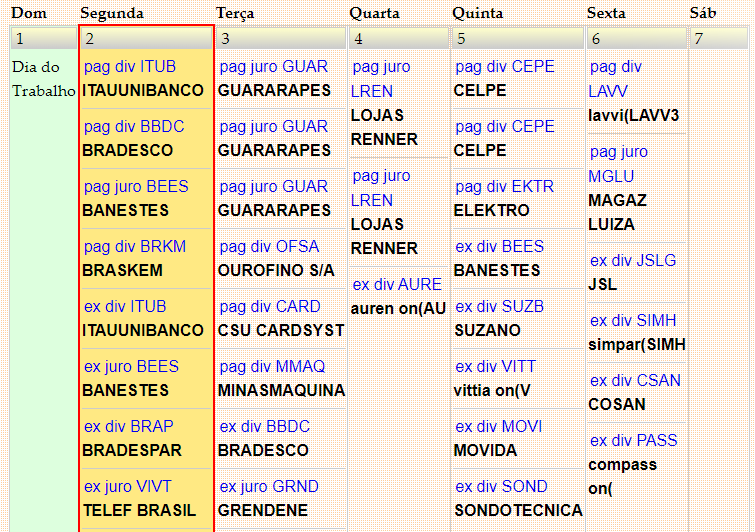The image size is (755, 532).
Task: Click 'GRENDENE' company name
Action: [x=263, y=510]
